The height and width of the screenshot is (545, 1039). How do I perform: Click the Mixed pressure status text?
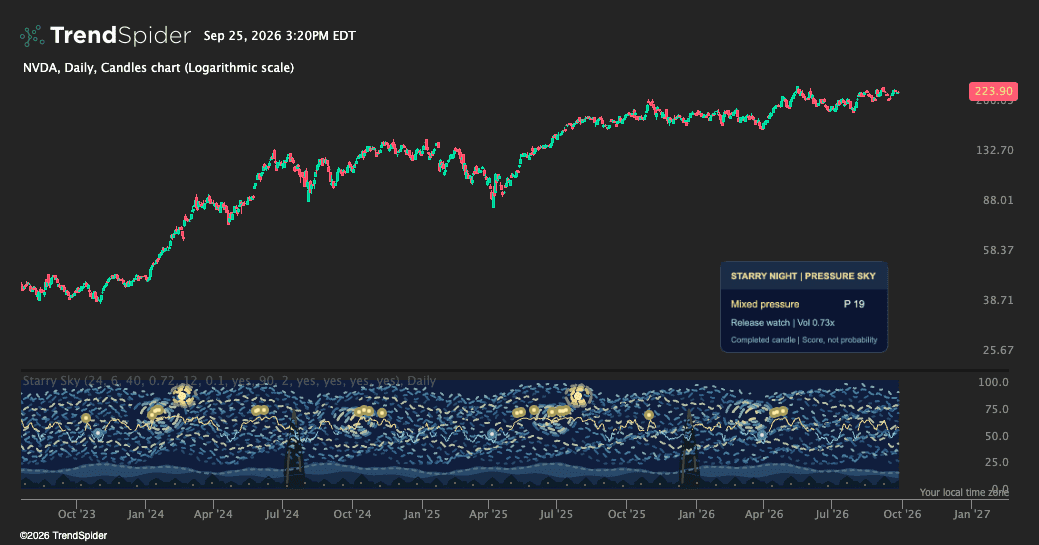click(x=765, y=304)
